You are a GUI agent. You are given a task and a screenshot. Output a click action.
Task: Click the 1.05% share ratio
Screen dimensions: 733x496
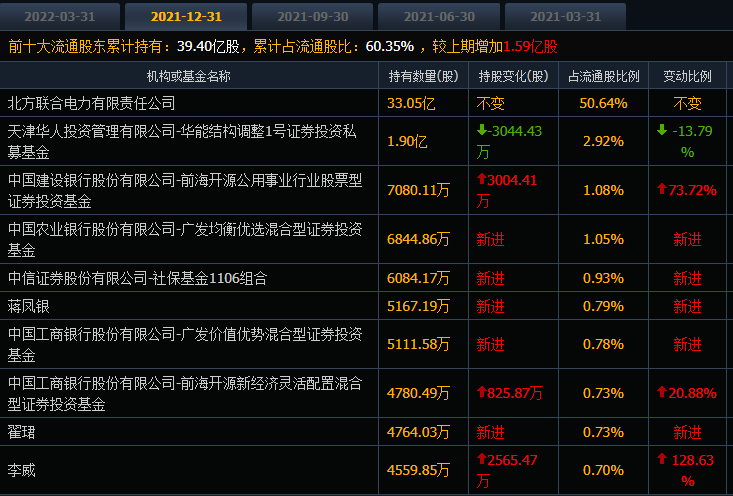603,239
